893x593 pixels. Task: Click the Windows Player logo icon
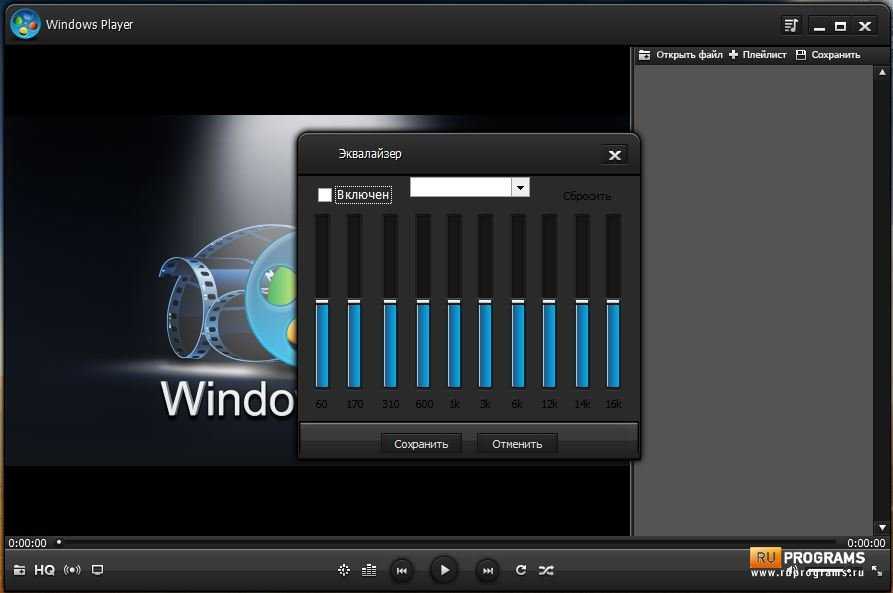(25, 24)
